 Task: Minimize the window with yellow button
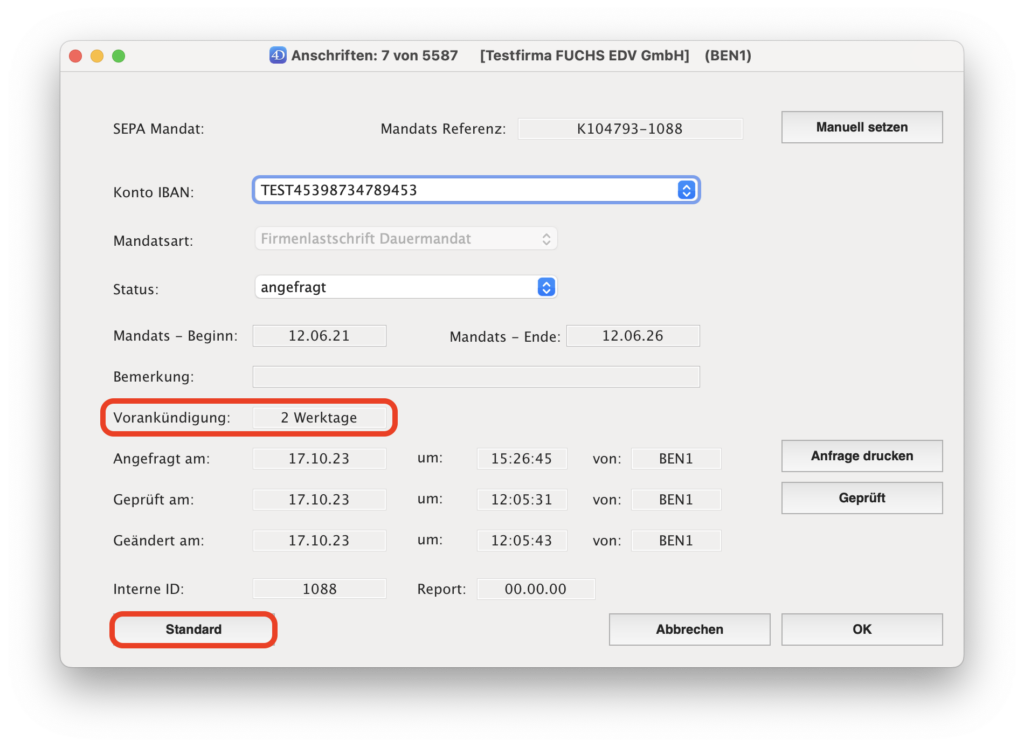(x=97, y=56)
